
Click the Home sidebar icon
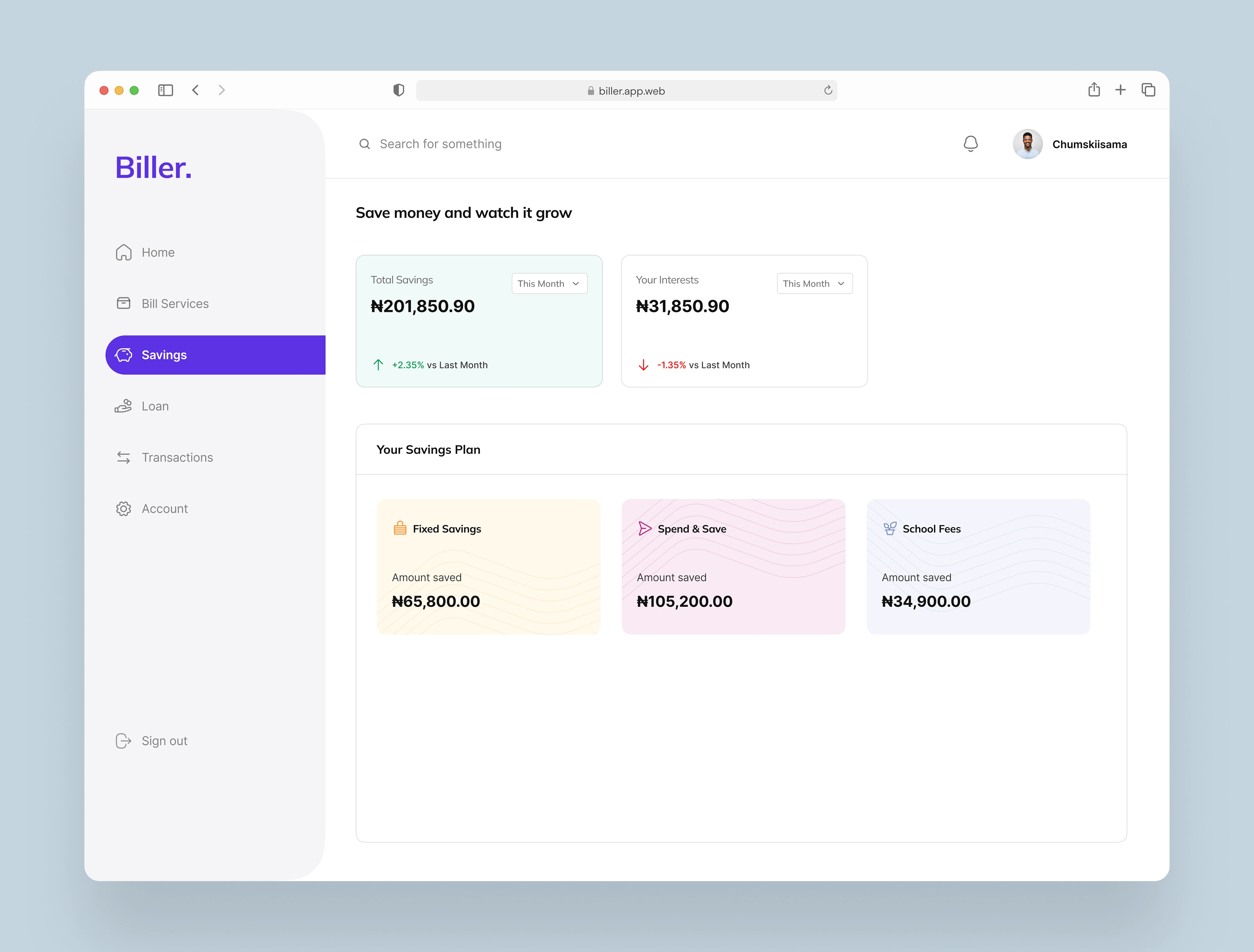123,252
